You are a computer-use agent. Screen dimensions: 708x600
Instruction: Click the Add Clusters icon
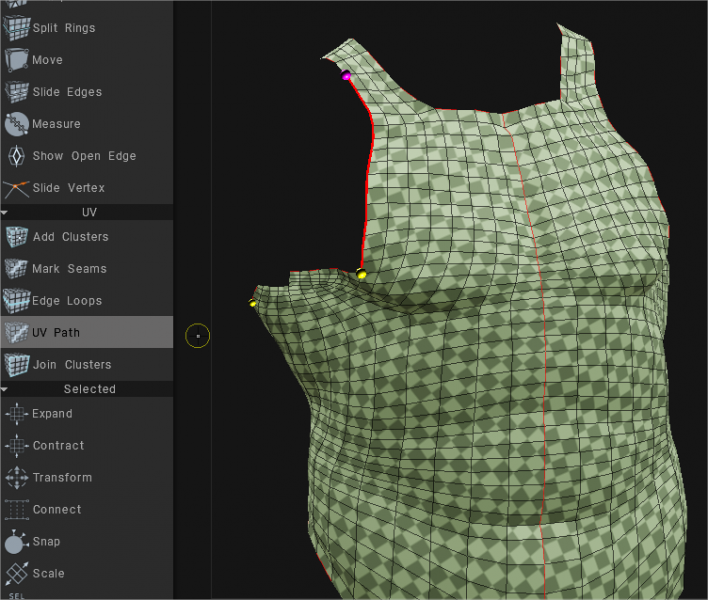coord(16,237)
